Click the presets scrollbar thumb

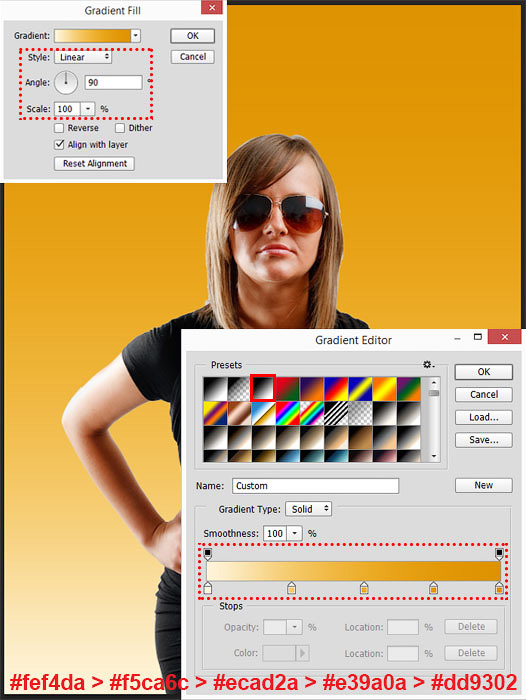tap(434, 393)
